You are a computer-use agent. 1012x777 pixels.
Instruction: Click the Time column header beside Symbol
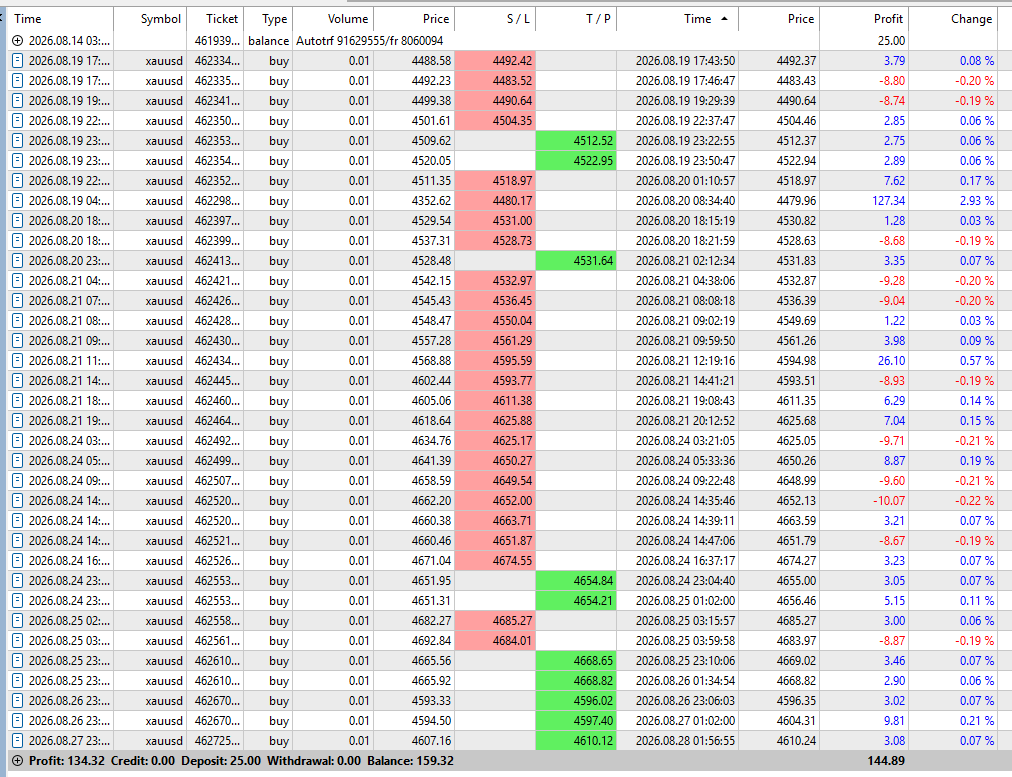tap(61, 19)
